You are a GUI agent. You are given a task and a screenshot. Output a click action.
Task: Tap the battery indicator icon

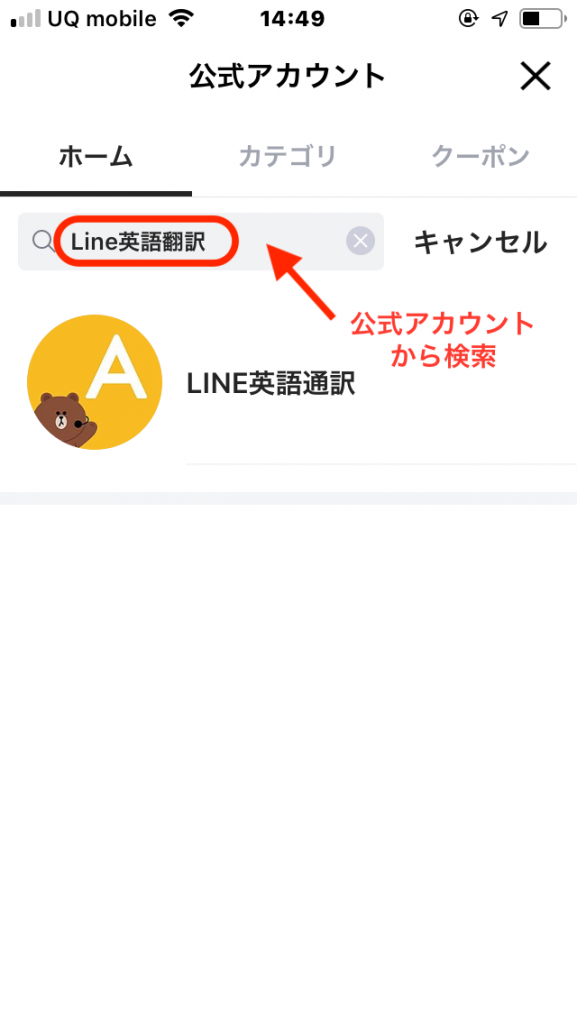(x=543, y=18)
